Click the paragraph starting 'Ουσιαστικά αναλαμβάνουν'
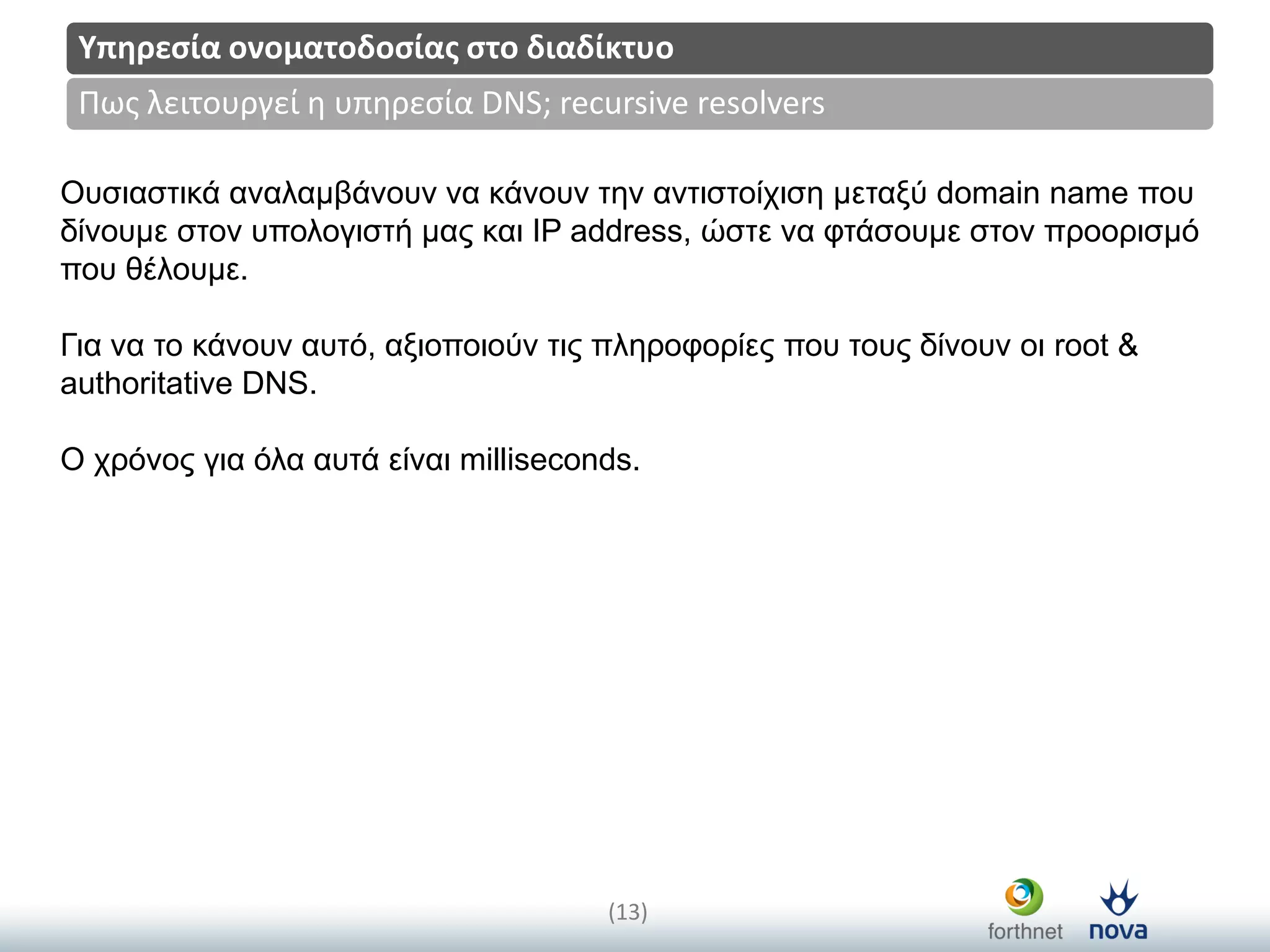Viewport: 1270px width, 952px height. (x=629, y=231)
